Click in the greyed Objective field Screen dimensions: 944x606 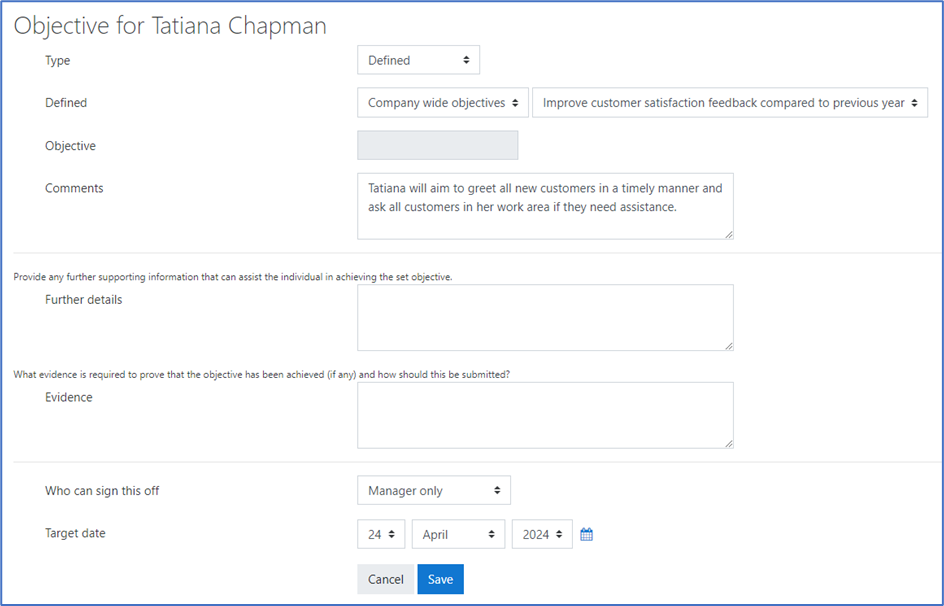(x=437, y=145)
